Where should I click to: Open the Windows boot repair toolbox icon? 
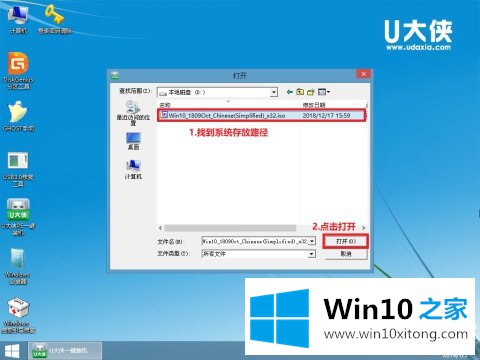pos(18,315)
